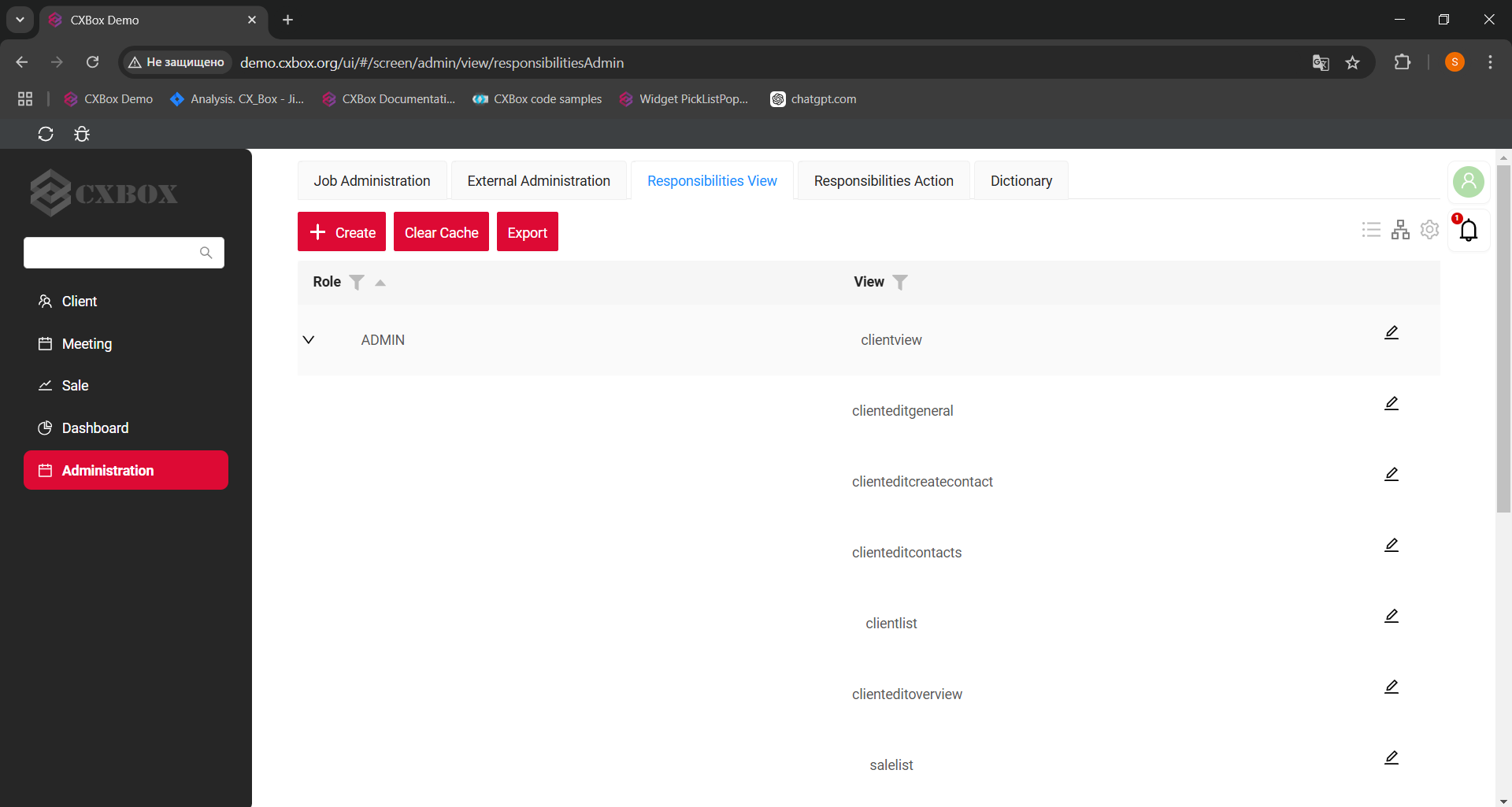1512x807 pixels.
Task: Open Dashboard in sidebar menu
Action: point(126,428)
